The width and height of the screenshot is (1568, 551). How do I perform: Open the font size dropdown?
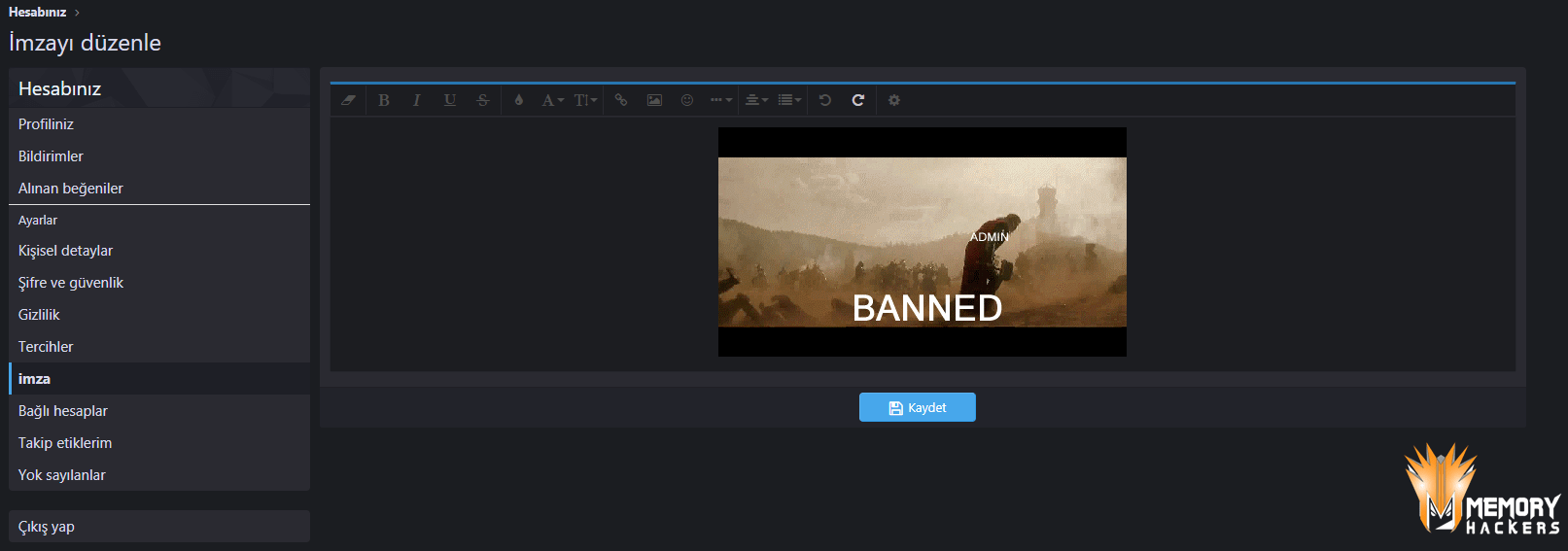(x=585, y=100)
